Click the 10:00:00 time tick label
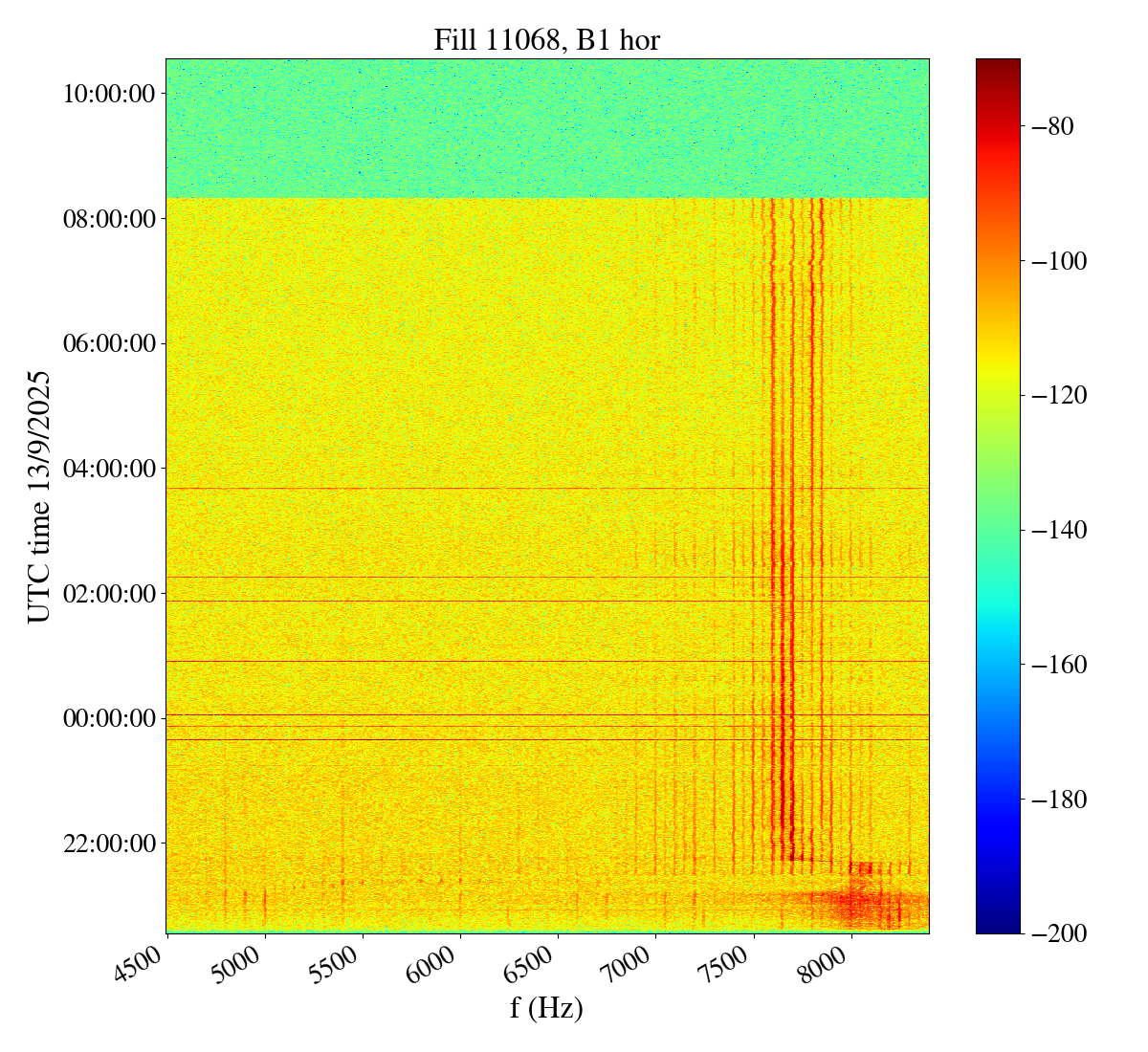1148x1052 pixels. pyautogui.click(x=109, y=94)
